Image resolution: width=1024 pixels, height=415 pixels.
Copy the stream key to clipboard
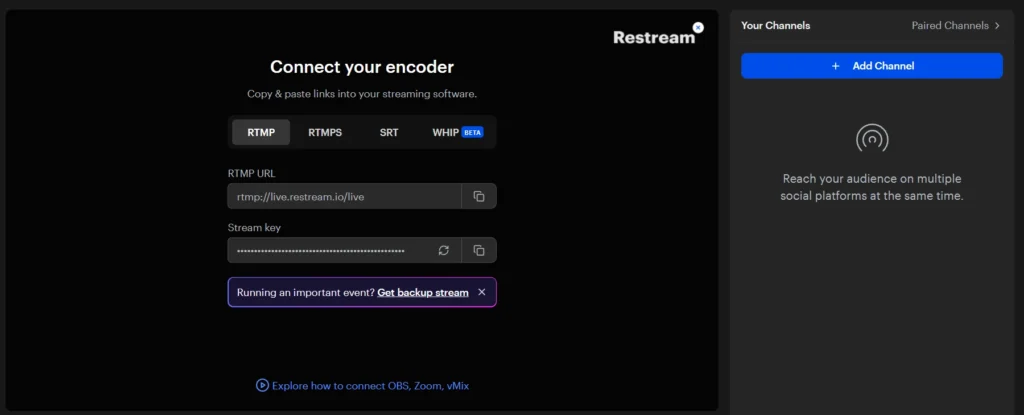(478, 250)
